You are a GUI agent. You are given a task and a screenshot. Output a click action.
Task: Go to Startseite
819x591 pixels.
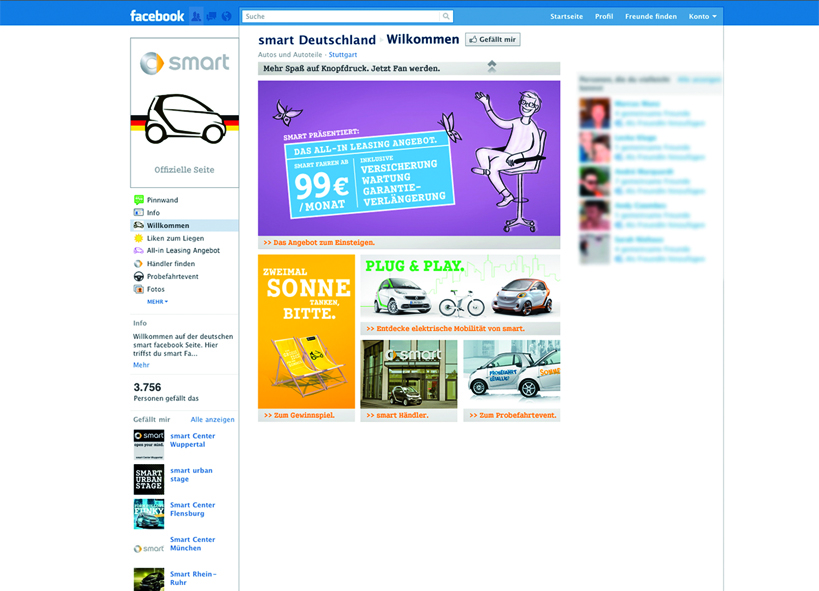[x=566, y=16]
